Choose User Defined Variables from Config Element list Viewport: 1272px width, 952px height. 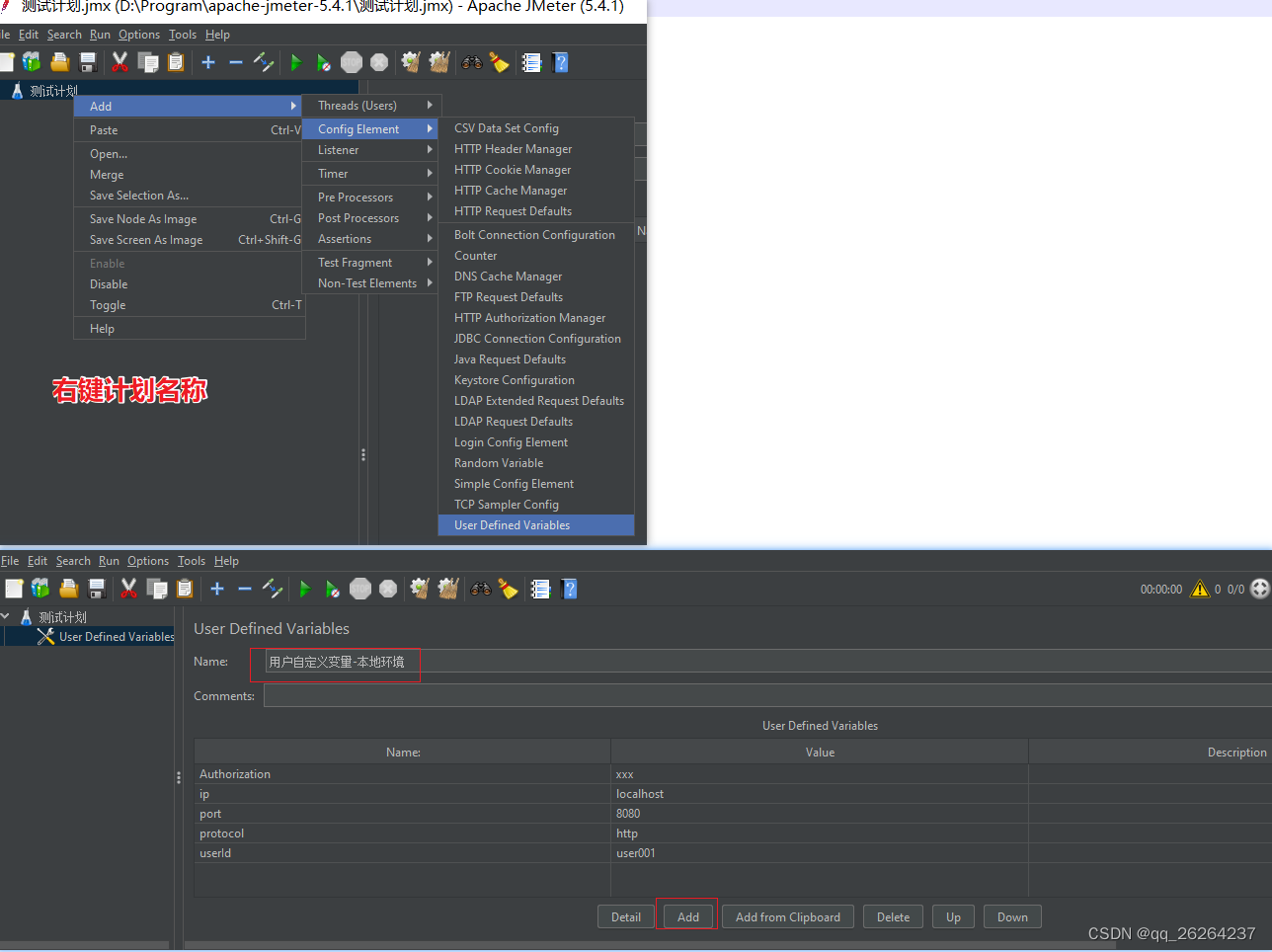[536, 525]
